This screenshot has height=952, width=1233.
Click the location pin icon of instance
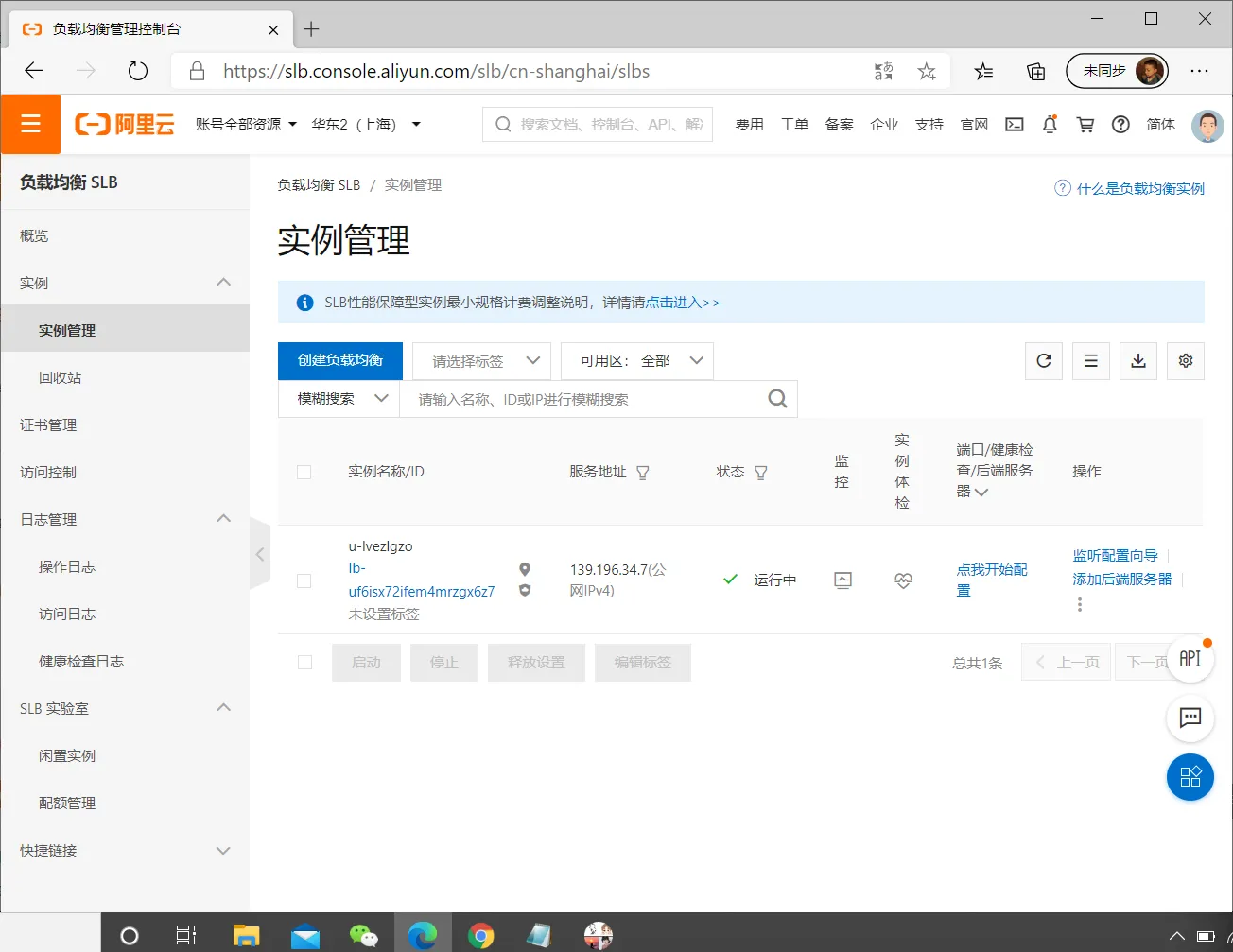point(525,569)
